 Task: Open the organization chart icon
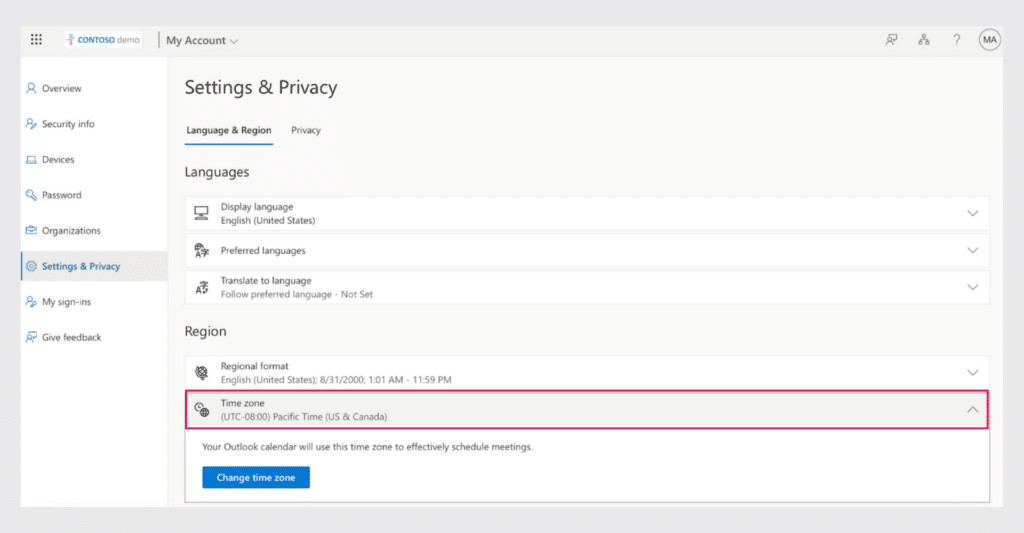click(x=924, y=40)
